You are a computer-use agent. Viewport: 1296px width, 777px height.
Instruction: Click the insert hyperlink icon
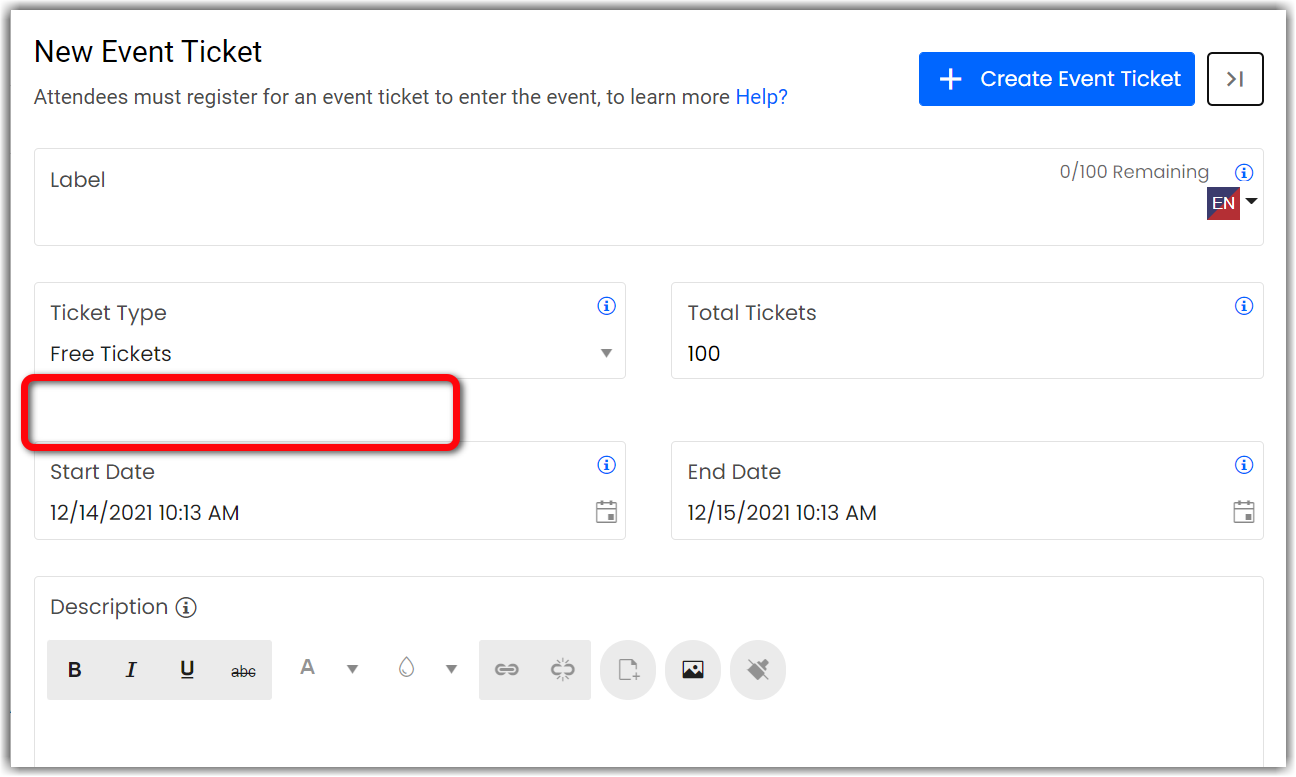pyautogui.click(x=507, y=670)
